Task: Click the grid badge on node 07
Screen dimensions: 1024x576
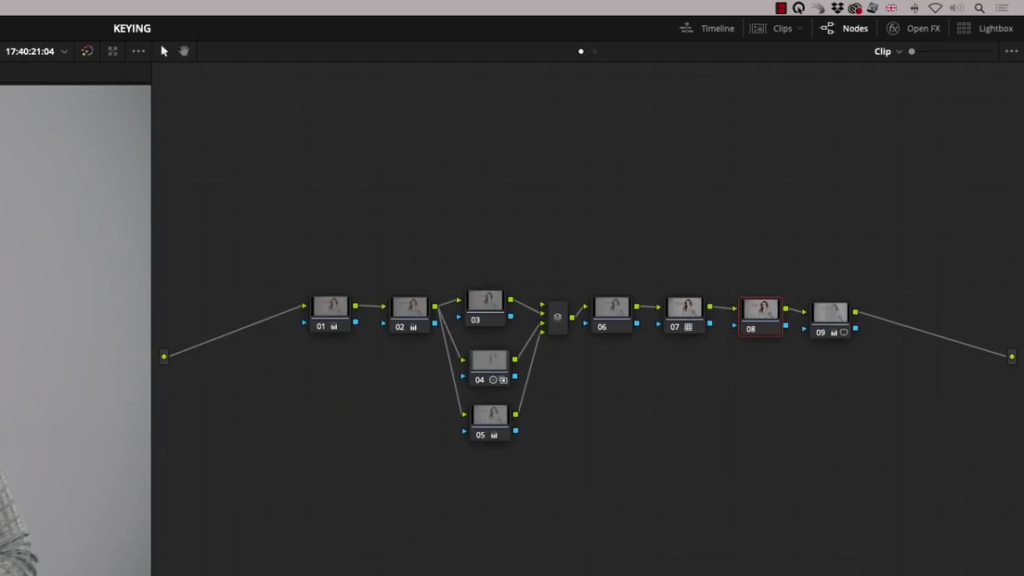Action: pyautogui.click(x=688, y=327)
